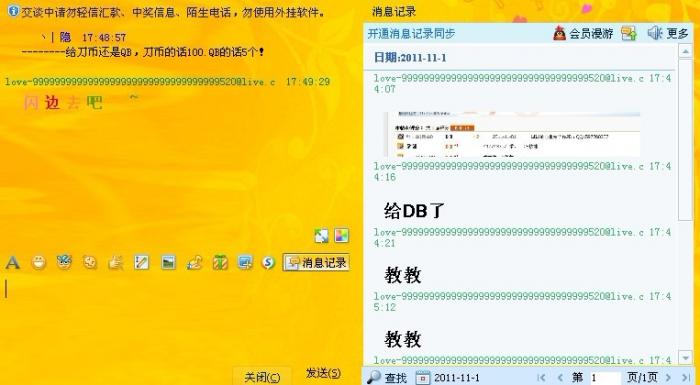Viewport: 700px width, 385px height.
Task: Click history sender line timestamped 17:44:16
Action: (522, 172)
